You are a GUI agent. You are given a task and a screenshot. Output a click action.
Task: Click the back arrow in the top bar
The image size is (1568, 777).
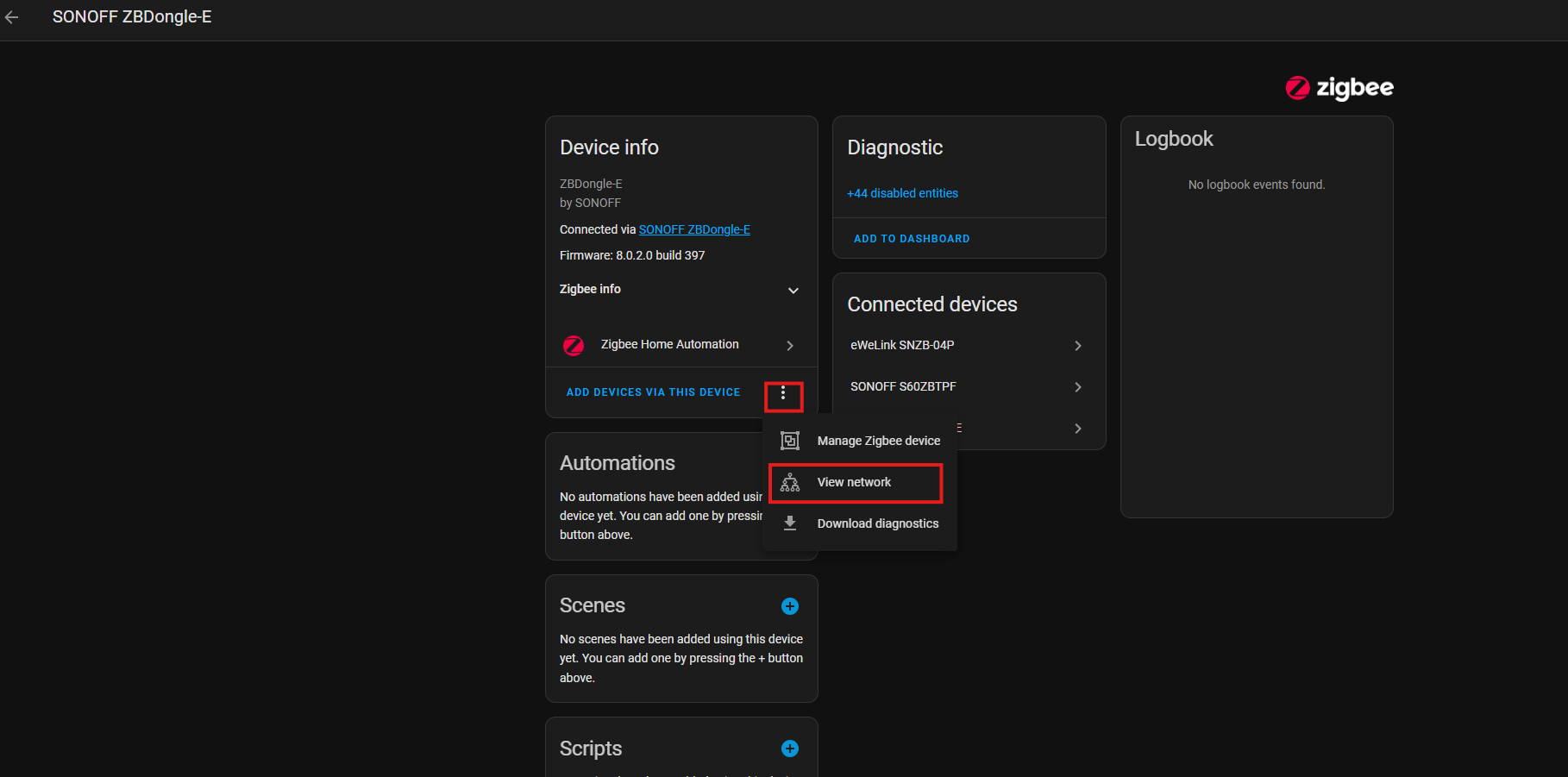point(12,16)
